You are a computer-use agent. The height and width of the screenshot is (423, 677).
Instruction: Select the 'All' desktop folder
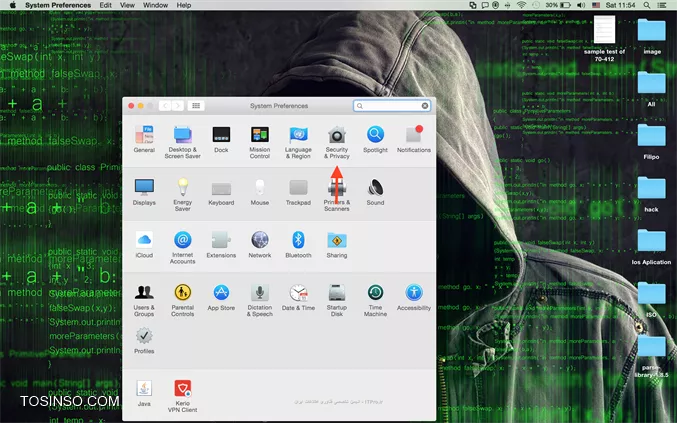point(652,89)
